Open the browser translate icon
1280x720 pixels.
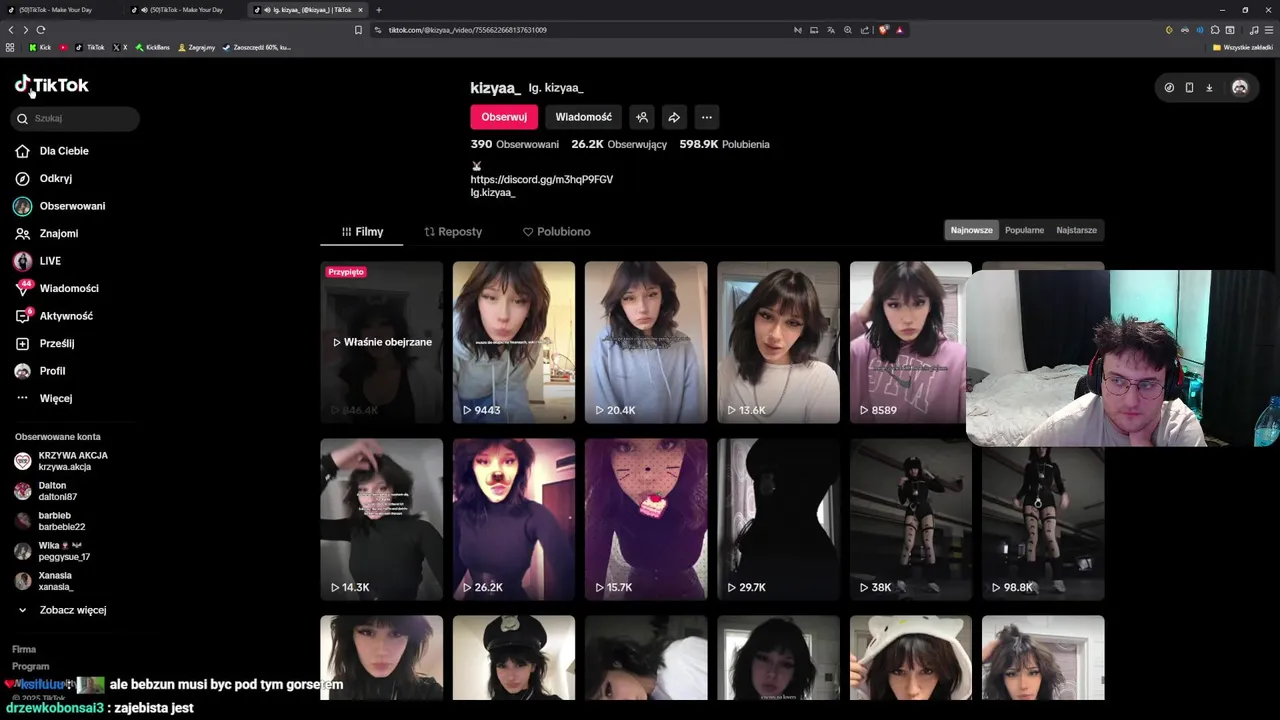(x=831, y=30)
